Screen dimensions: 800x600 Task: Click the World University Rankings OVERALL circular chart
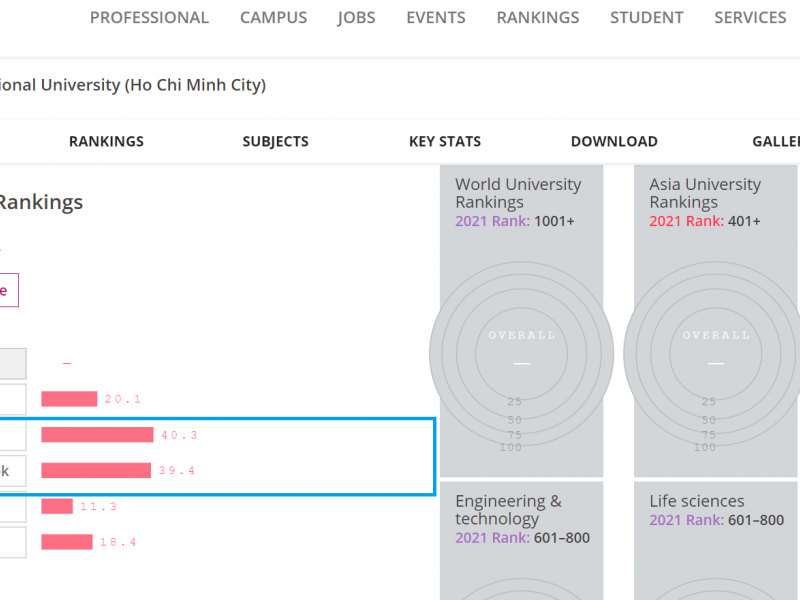[x=521, y=353]
